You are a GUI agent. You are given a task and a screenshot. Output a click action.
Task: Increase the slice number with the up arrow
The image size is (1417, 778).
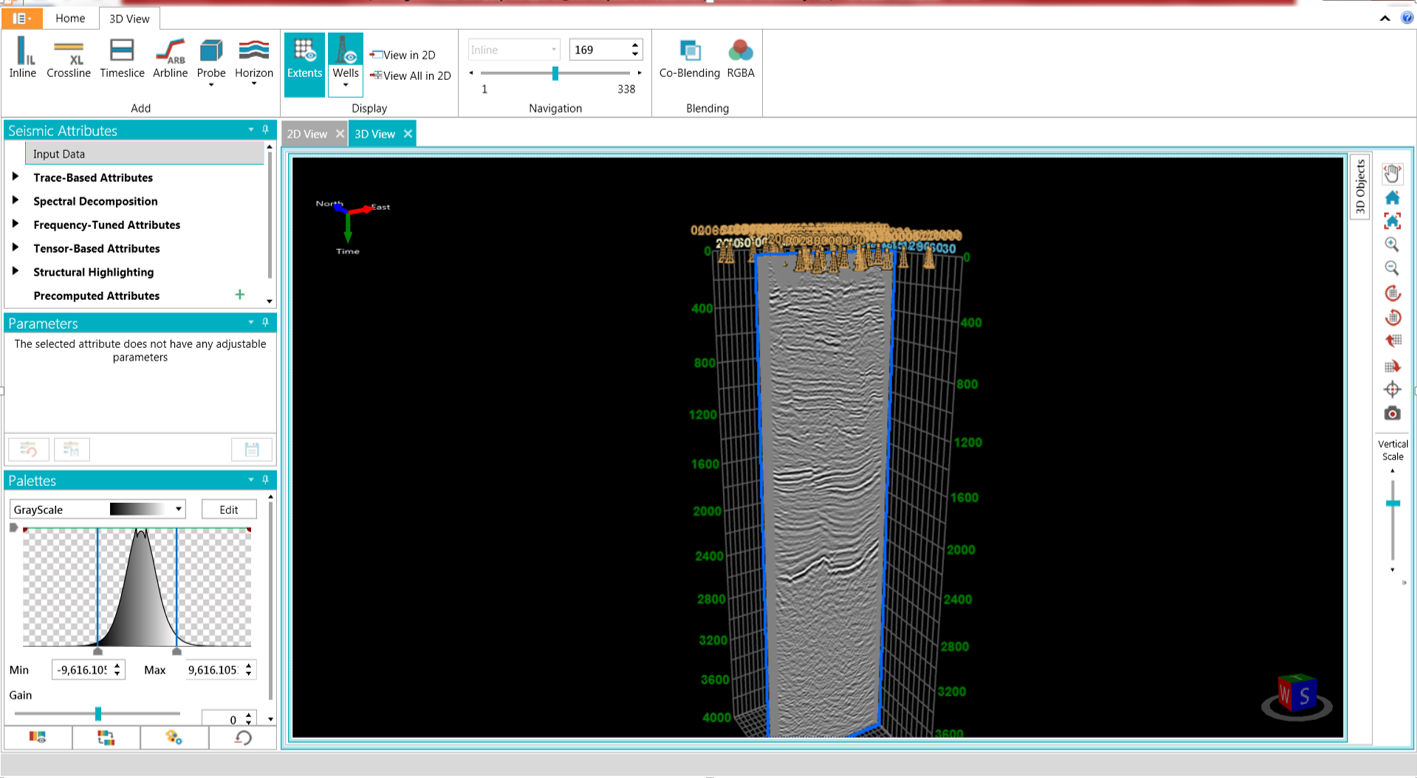[635, 45]
